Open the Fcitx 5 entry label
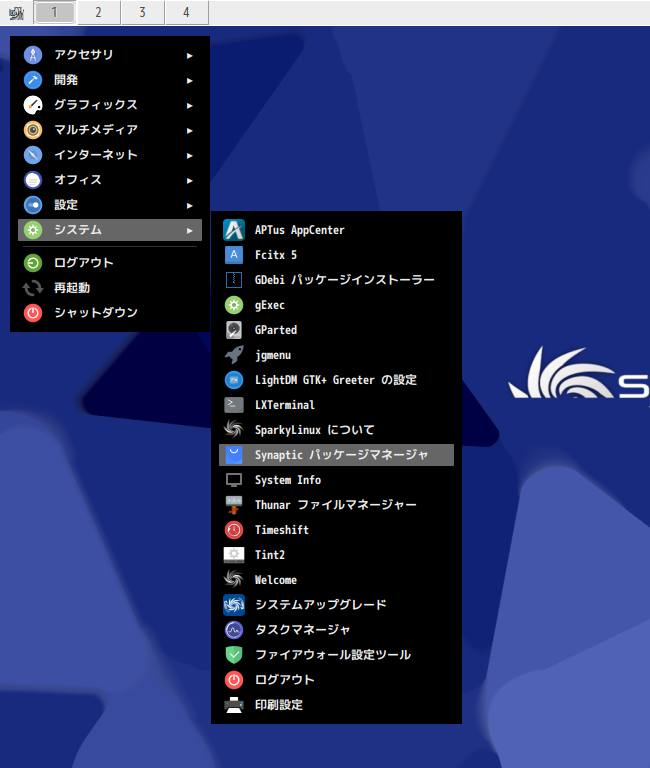Image resolution: width=650 pixels, height=768 pixels. click(276, 255)
